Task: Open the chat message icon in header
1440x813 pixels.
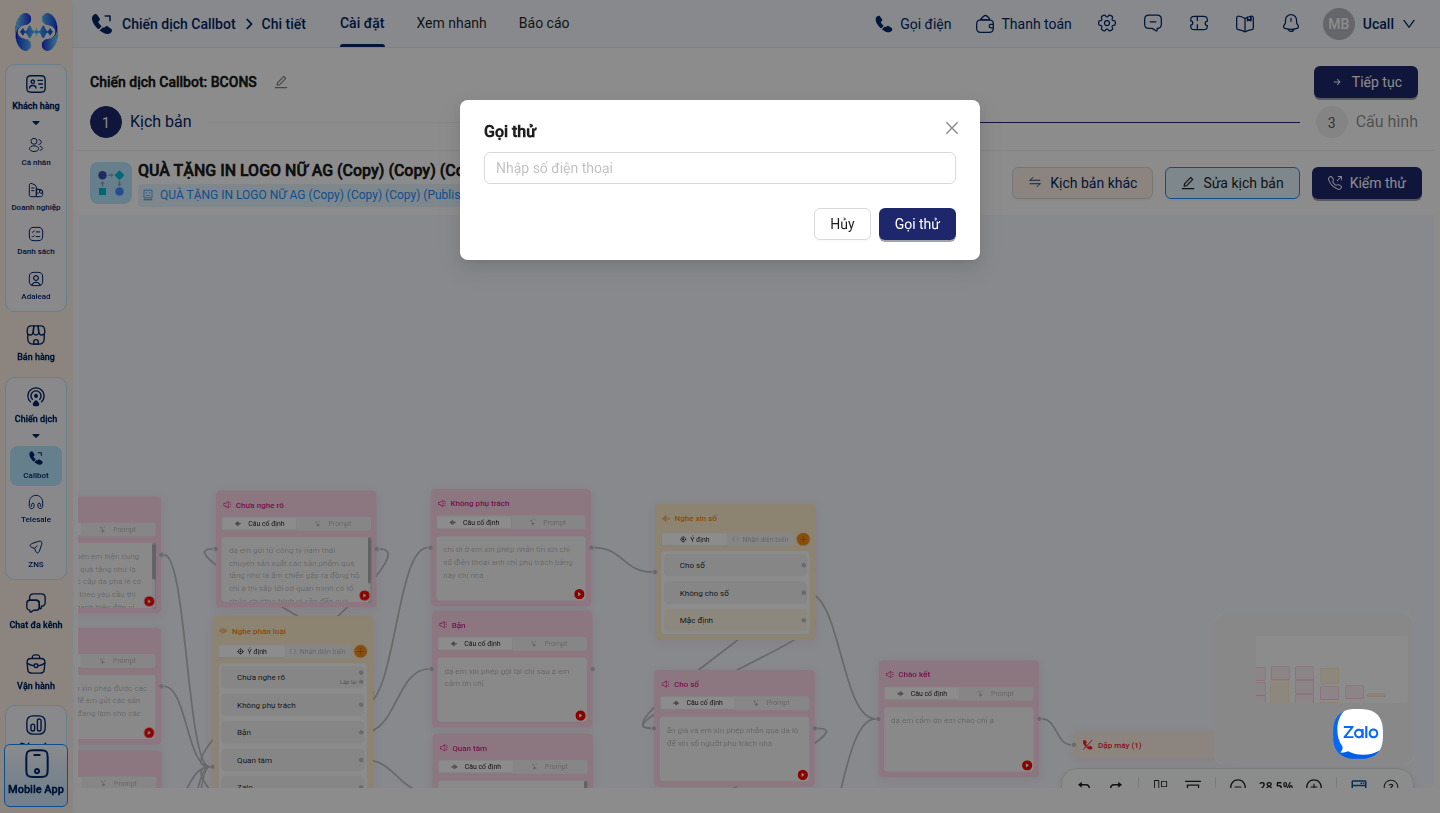Action: [x=1153, y=23]
